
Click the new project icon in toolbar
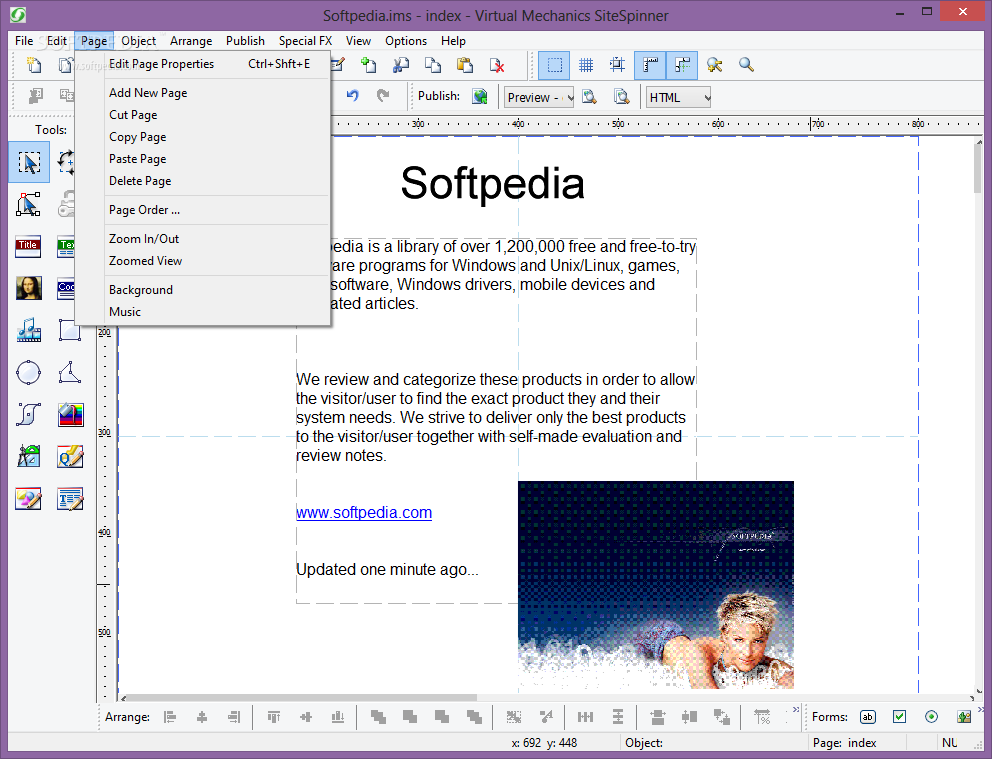34,65
